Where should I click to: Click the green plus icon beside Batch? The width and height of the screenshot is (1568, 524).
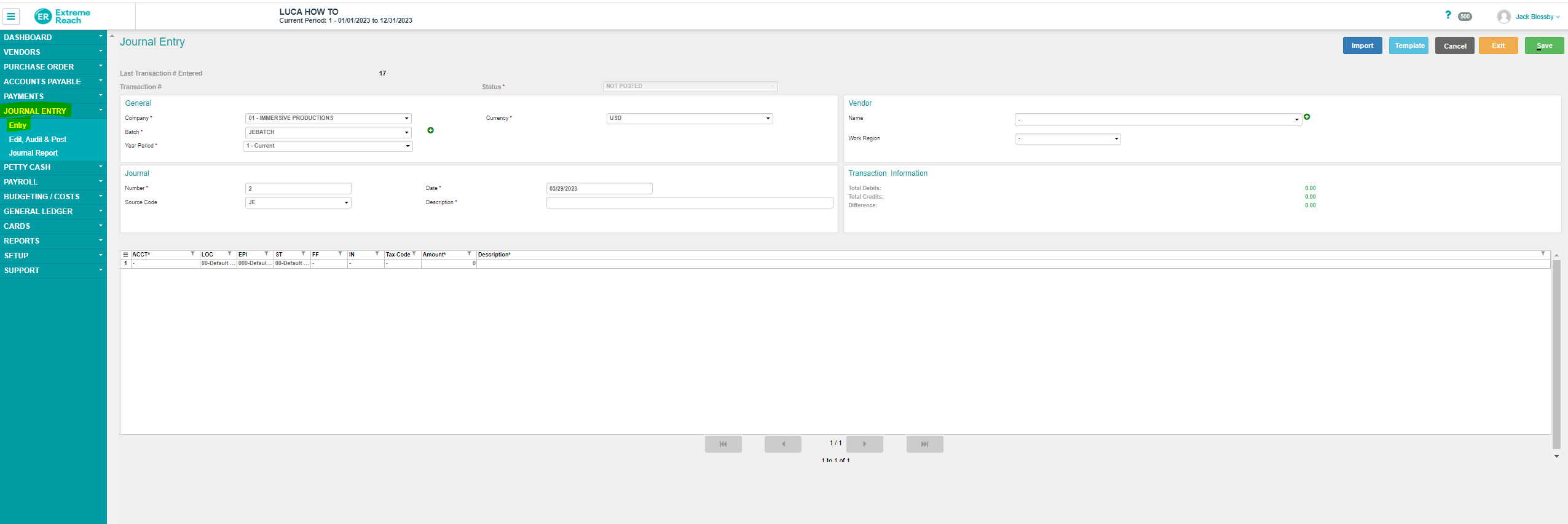430,130
